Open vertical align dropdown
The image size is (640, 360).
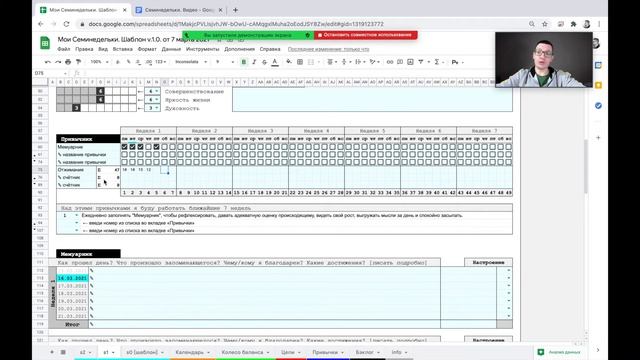345,62
